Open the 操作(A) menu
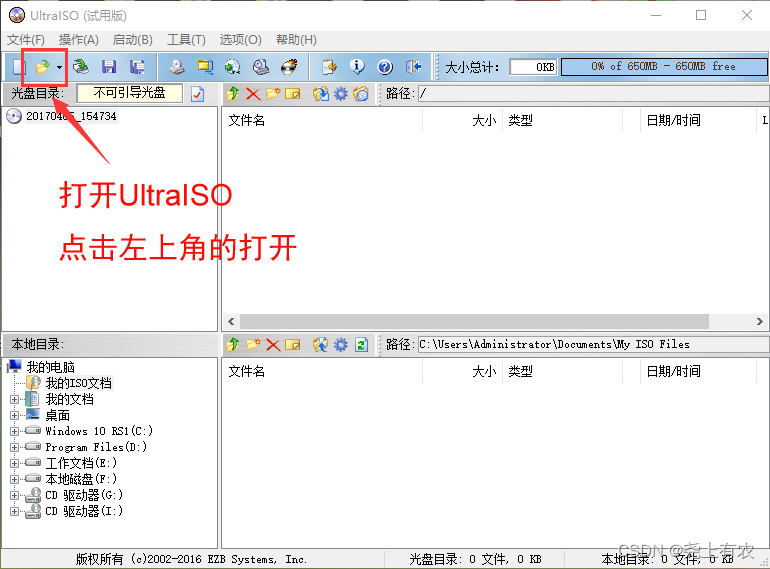The image size is (770, 569). click(x=79, y=40)
